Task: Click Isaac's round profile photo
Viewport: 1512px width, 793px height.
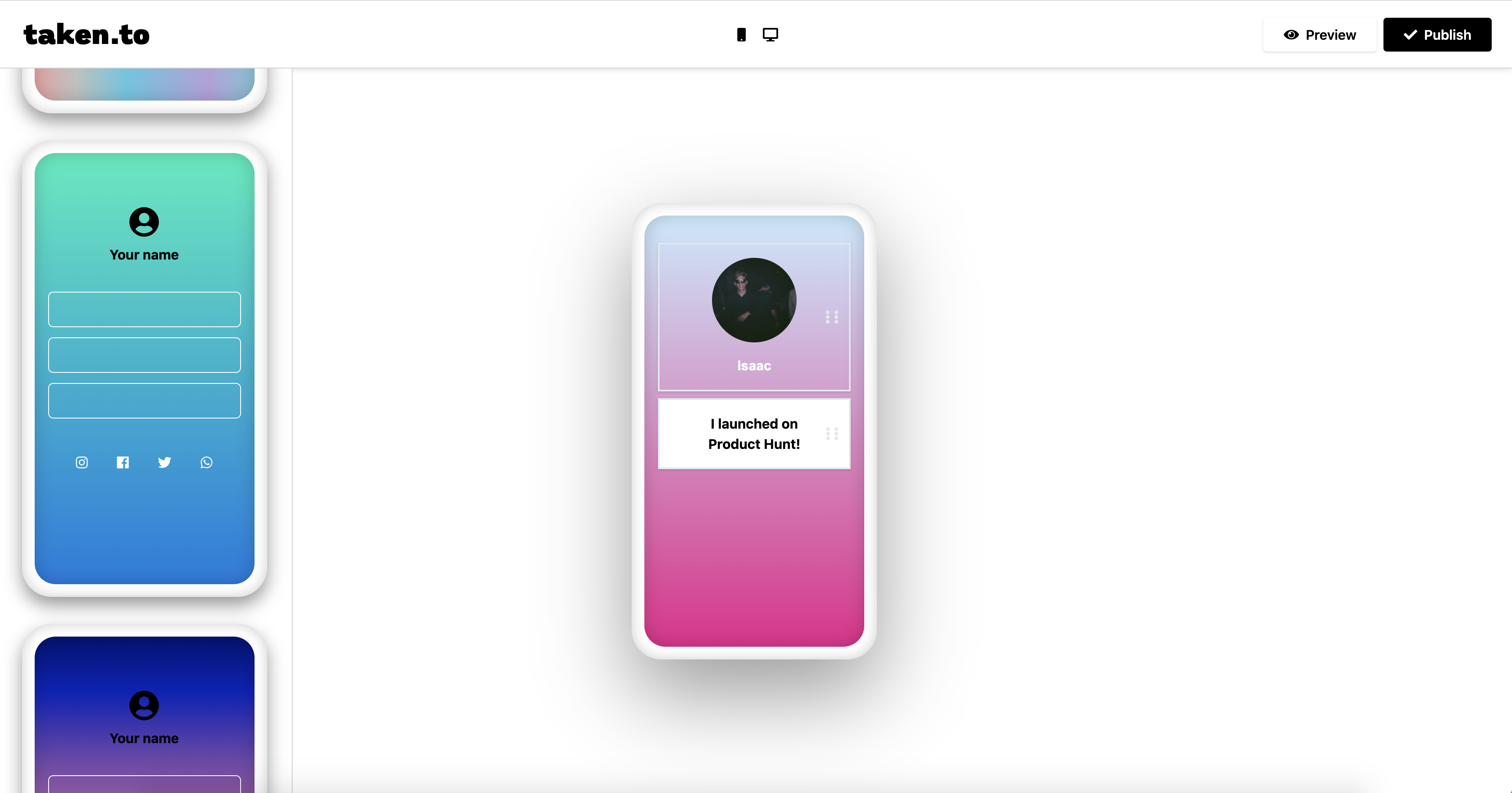Action: [x=753, y=300]
